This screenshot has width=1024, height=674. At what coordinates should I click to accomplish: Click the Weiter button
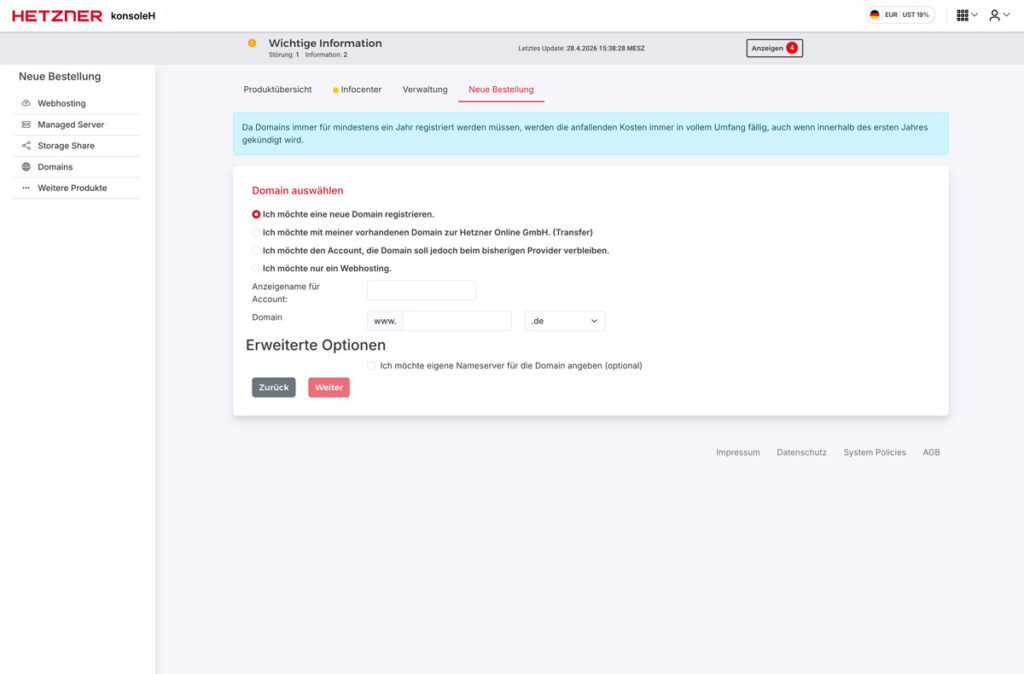point(328,387)
